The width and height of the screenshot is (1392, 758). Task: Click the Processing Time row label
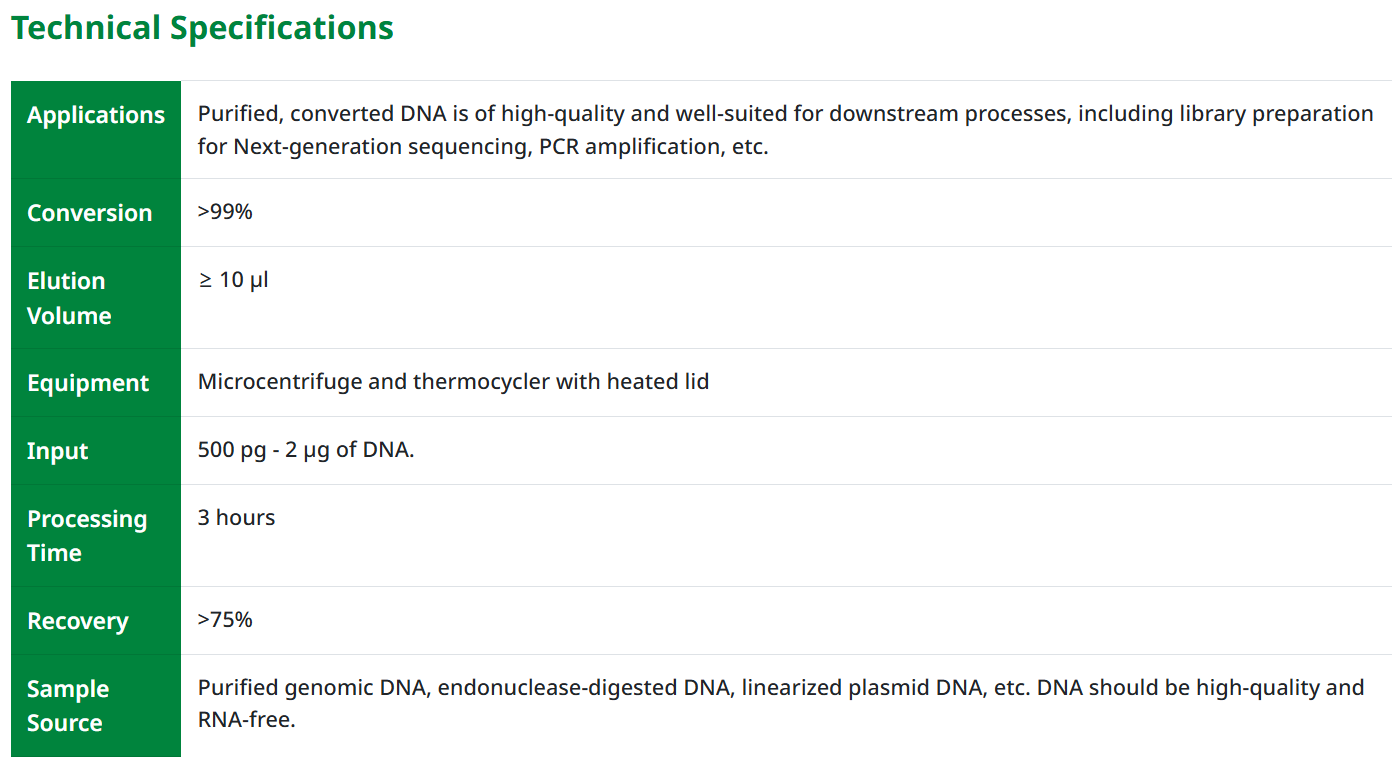87,536
